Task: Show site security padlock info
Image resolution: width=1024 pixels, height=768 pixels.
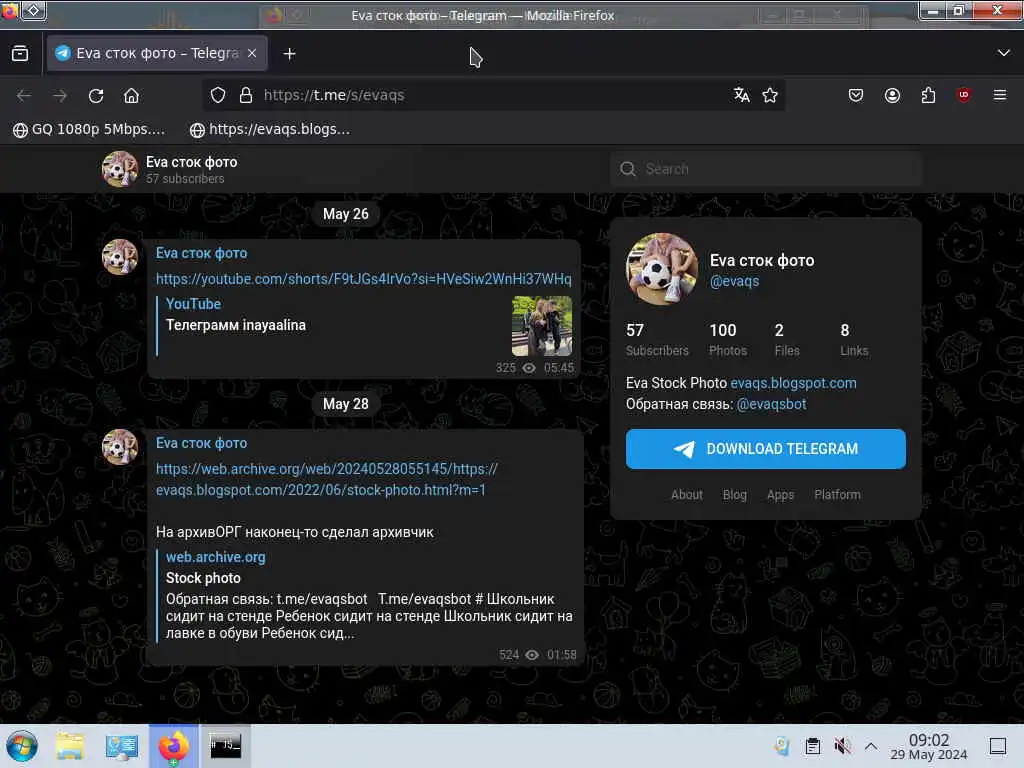Action: (x=246, y=95)
